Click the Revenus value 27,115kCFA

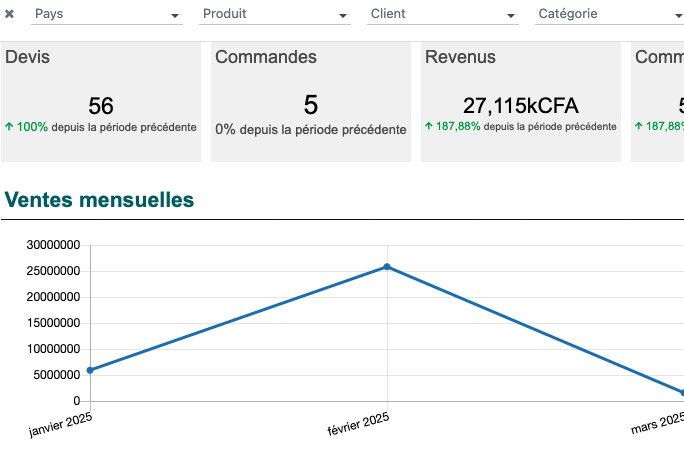521,106
